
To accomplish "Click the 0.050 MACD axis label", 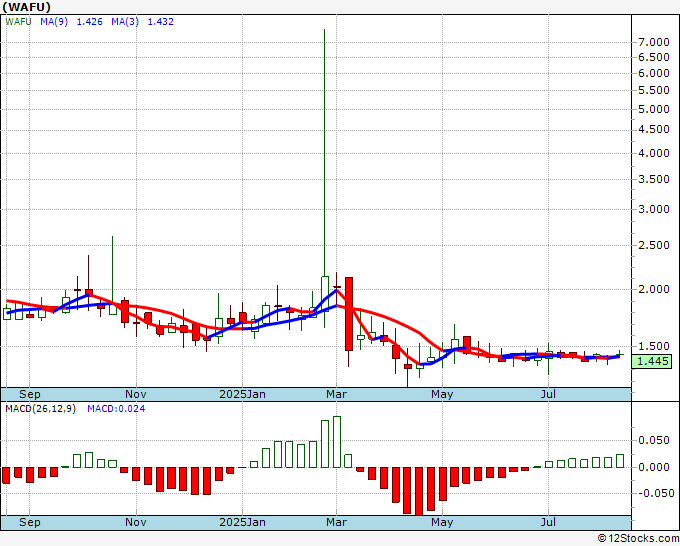I will pos(654,441).
